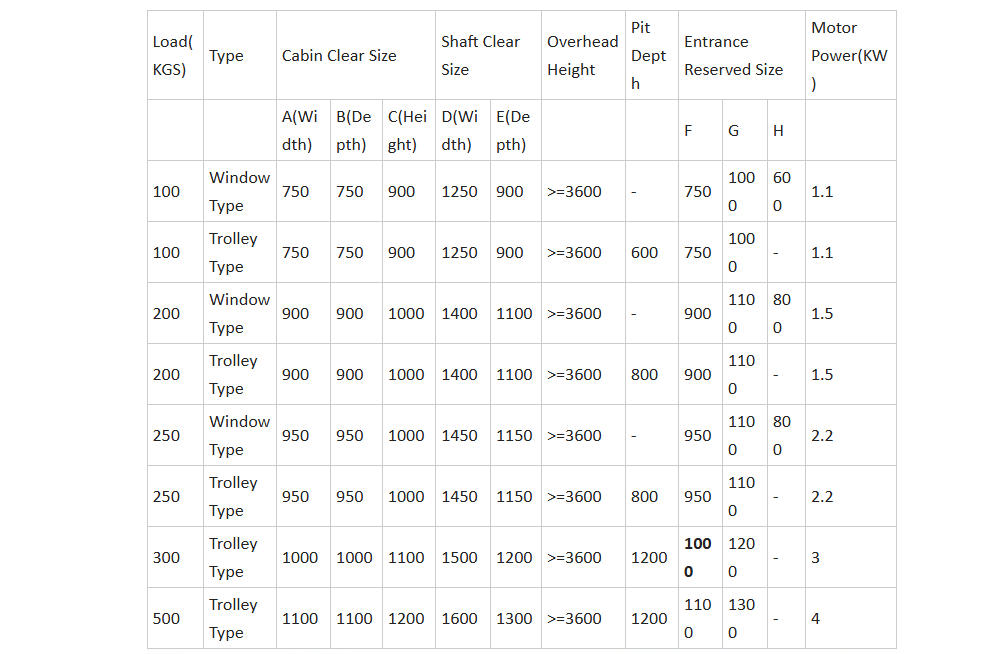The height and width of the screenshot is (654, 1004).
Task: Click the "Load(KGS)" column header cell
Action: click(174, 56)
